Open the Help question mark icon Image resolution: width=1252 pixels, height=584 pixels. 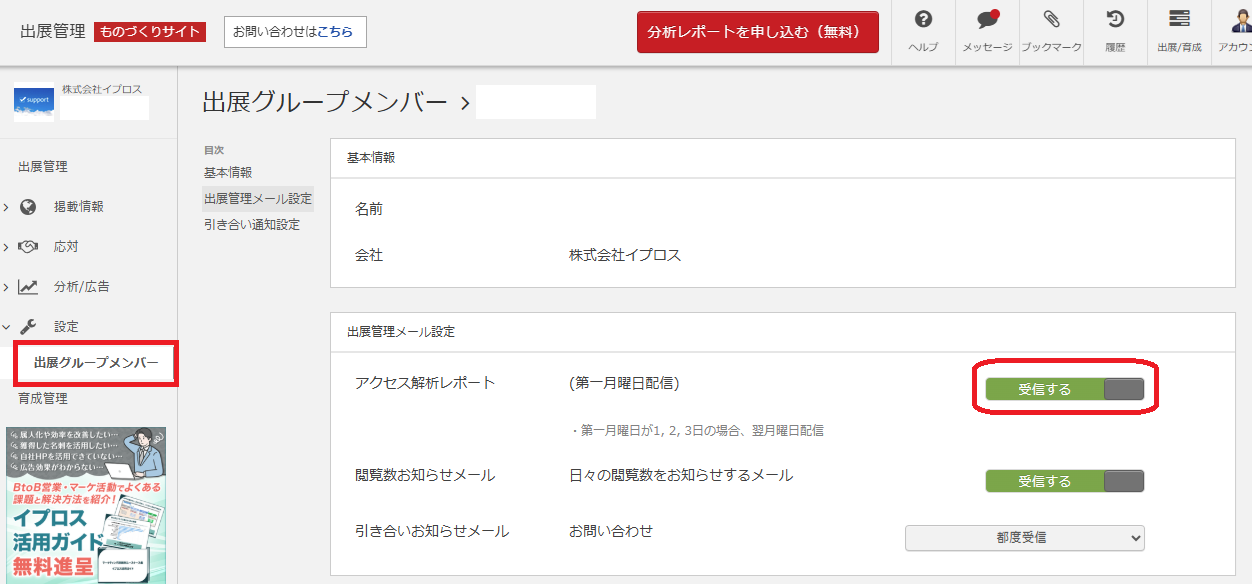pyautogui.click(x=923, y=20)
